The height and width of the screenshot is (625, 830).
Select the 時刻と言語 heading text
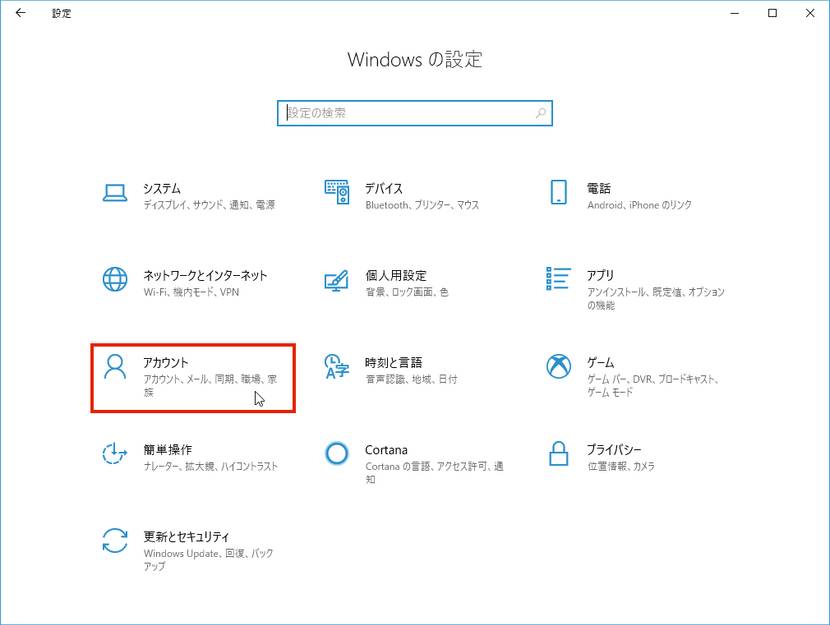point(394,363)
